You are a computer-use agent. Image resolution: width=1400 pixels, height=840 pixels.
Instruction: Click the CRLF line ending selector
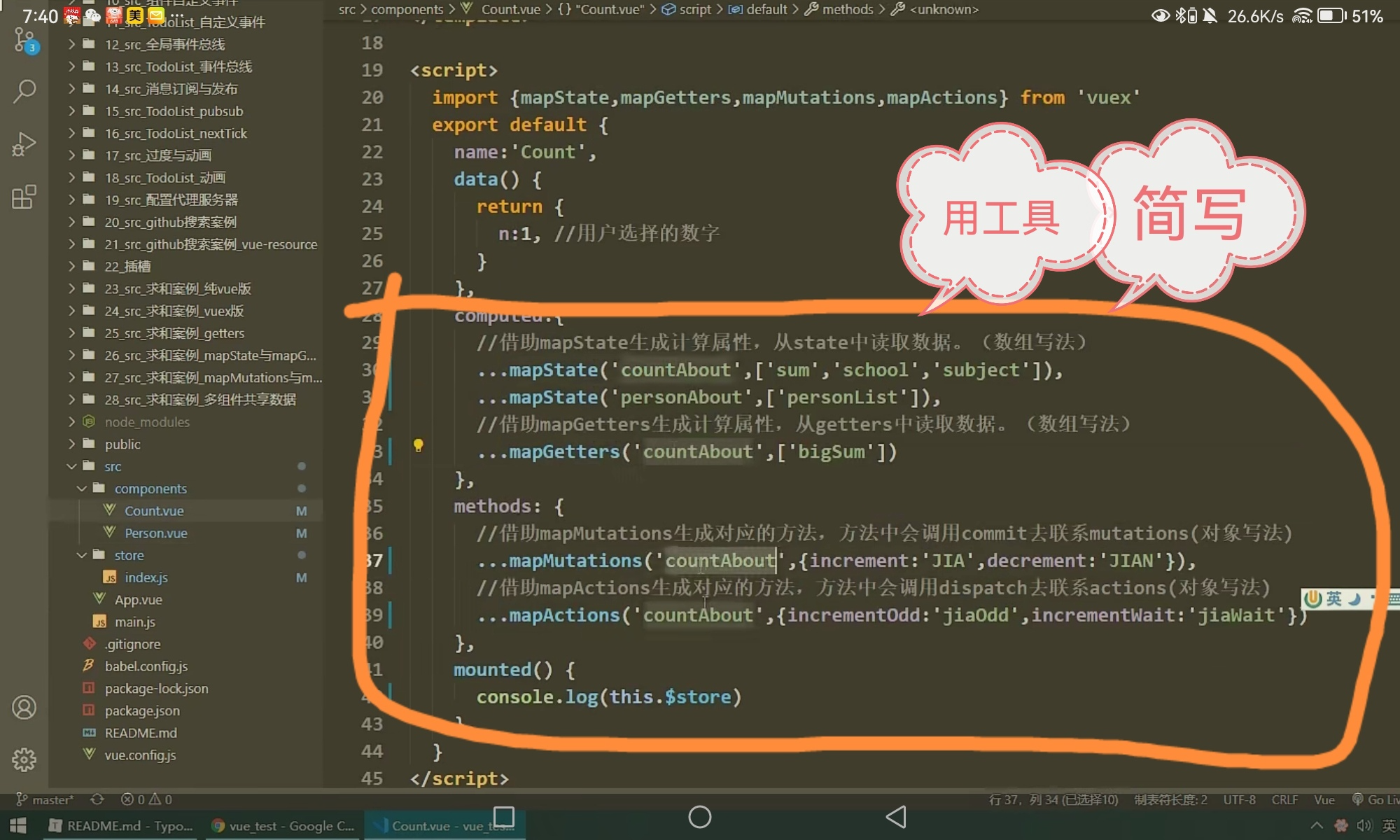(1284, 799)
